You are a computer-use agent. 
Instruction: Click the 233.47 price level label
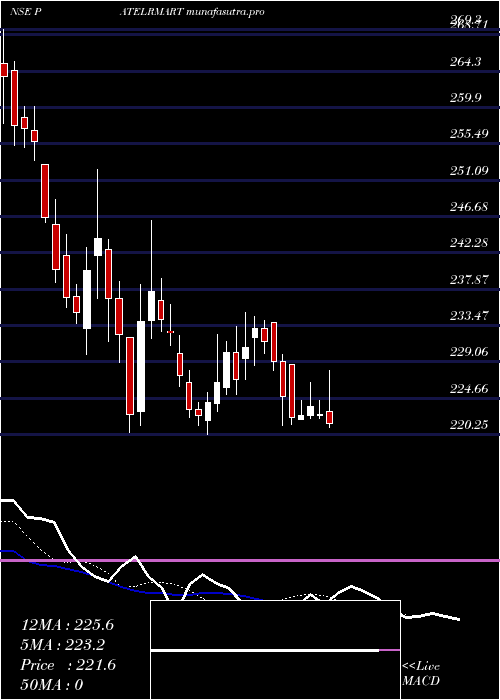468,316
